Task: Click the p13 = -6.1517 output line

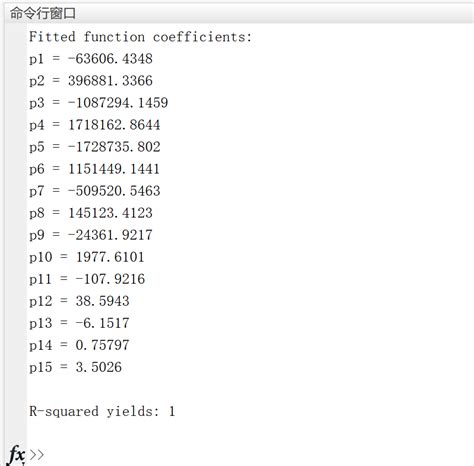Action: (x=79, y=323)
